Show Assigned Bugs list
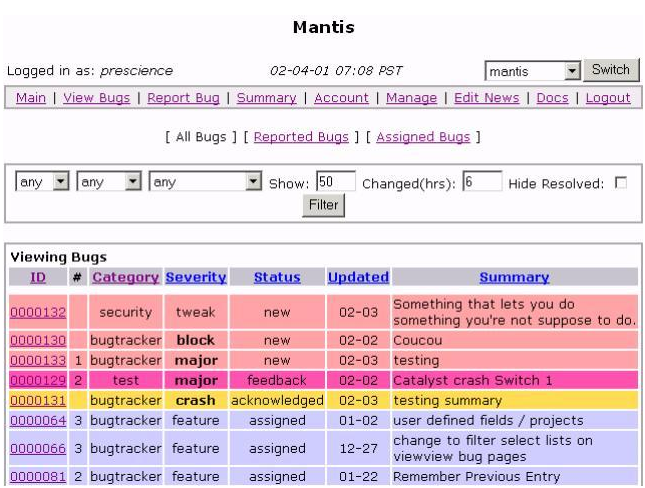645x488 pixels. (423, 137)
